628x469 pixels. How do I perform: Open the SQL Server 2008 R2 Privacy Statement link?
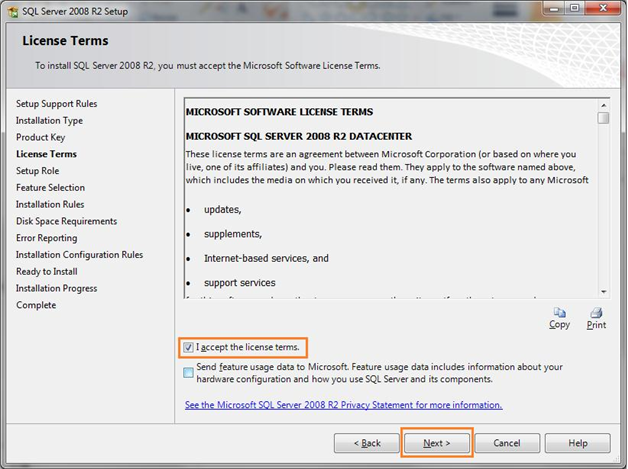point(344,405)
